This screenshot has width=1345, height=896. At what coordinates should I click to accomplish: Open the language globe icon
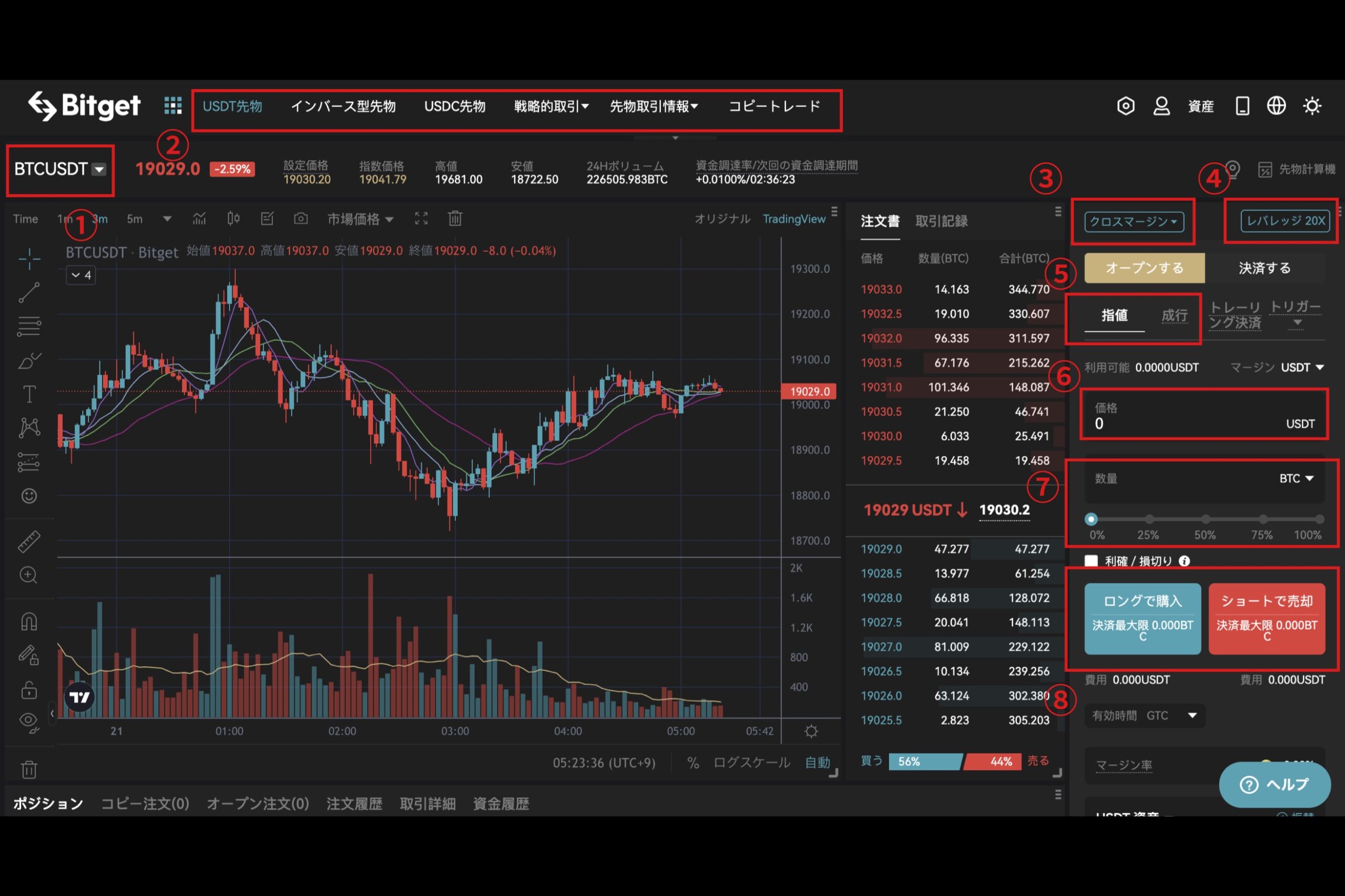1276,106
